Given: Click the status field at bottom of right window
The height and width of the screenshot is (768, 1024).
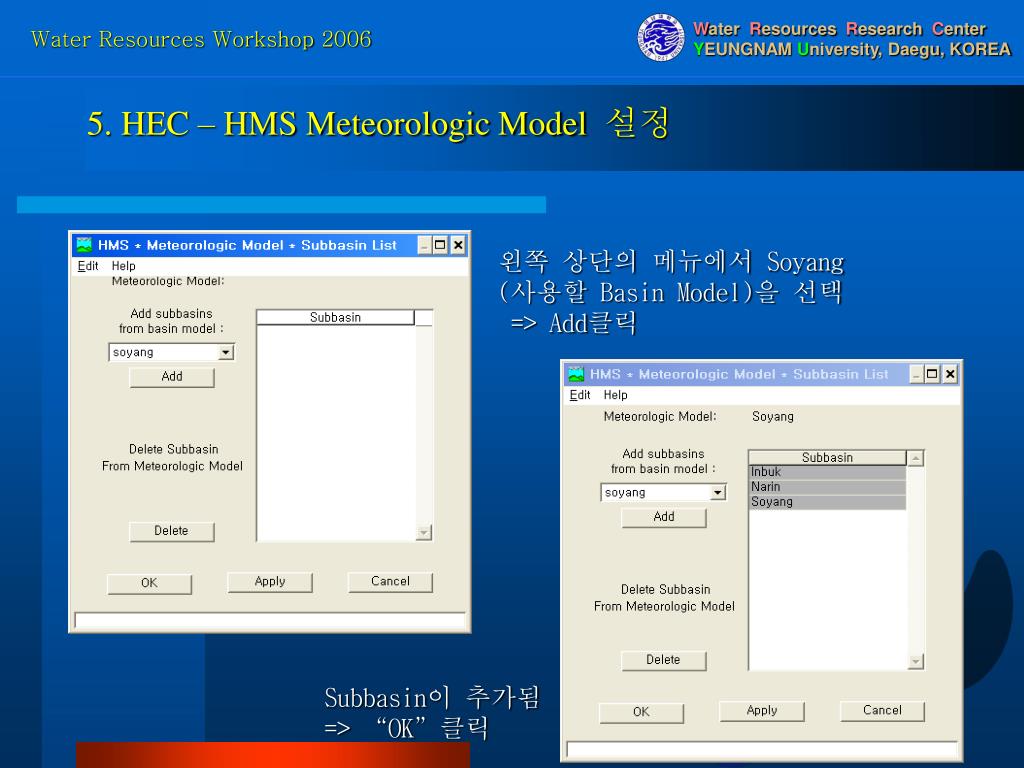Looking at the screenshot, I should click(x=761, y=750).
